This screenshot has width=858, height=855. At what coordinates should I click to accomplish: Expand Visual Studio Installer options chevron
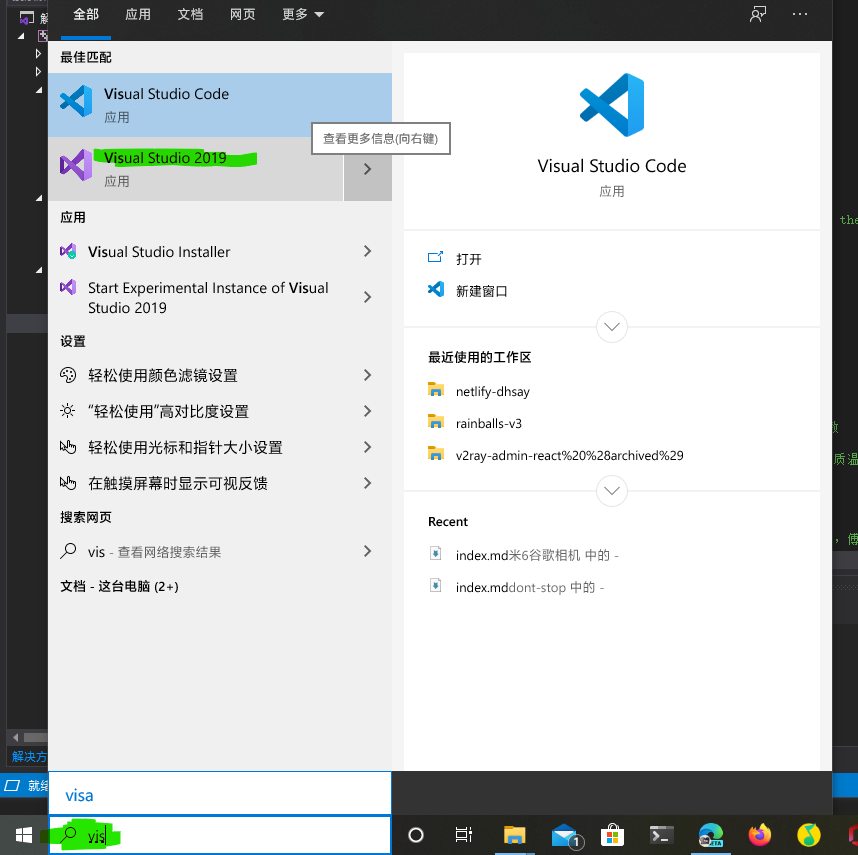point(368,251)
